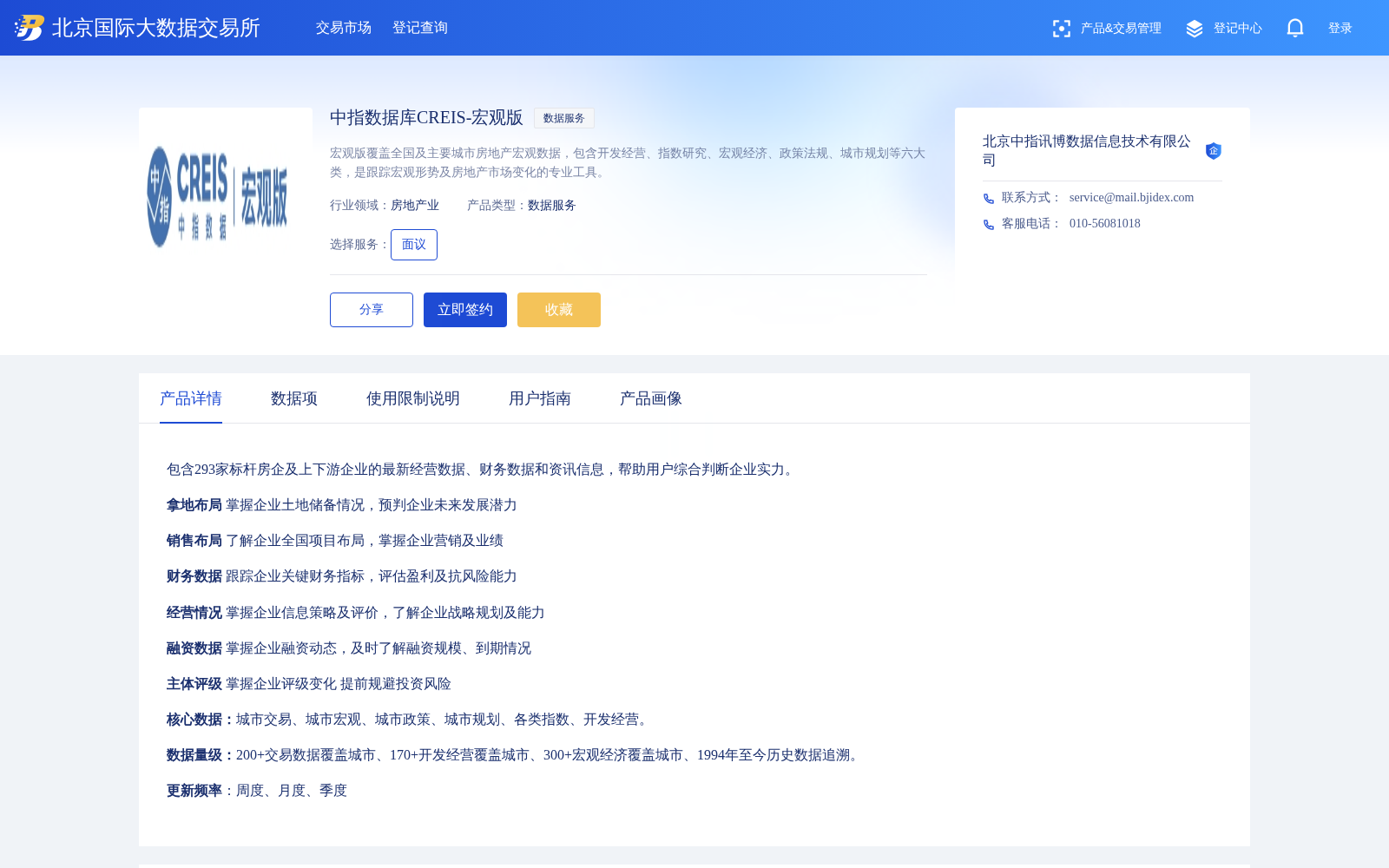The height and width of the screenshot is (868, 1389).
Task: Click the 数据服务 tag beside product title
Action: (x=564, y=118)
